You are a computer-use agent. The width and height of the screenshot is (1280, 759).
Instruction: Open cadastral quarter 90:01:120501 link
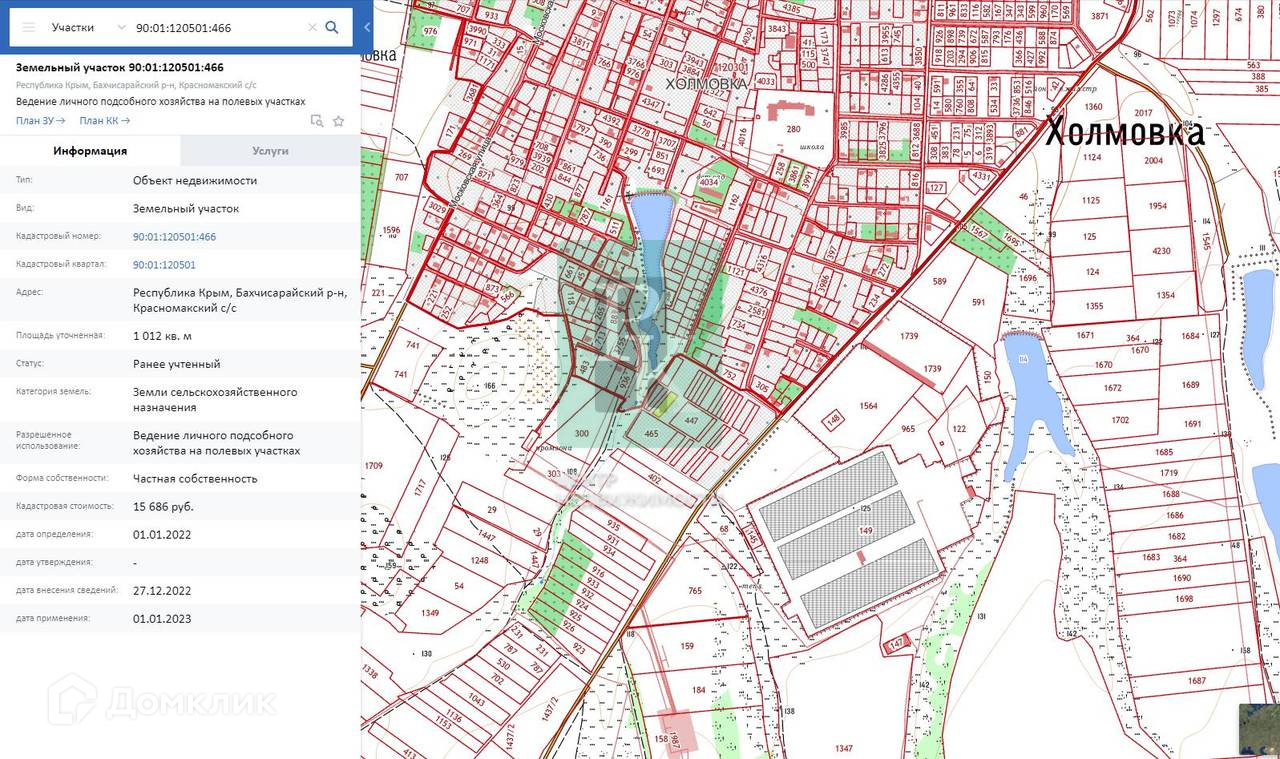coord(164,265)
